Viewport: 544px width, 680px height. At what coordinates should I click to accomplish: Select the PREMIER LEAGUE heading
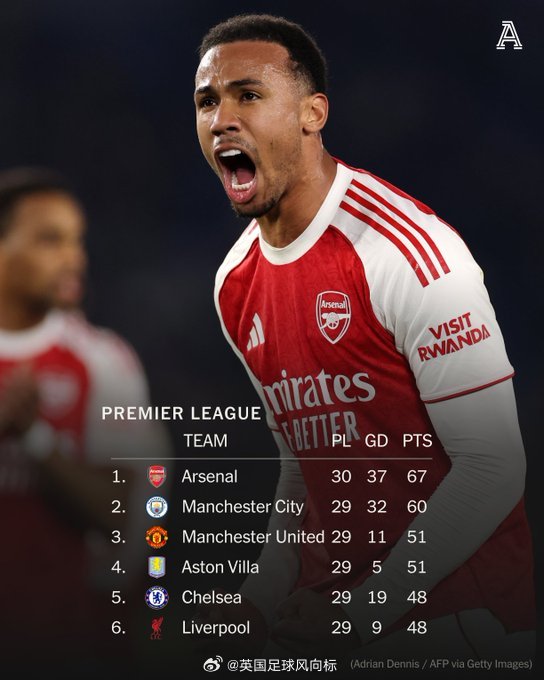pos(181,413)
